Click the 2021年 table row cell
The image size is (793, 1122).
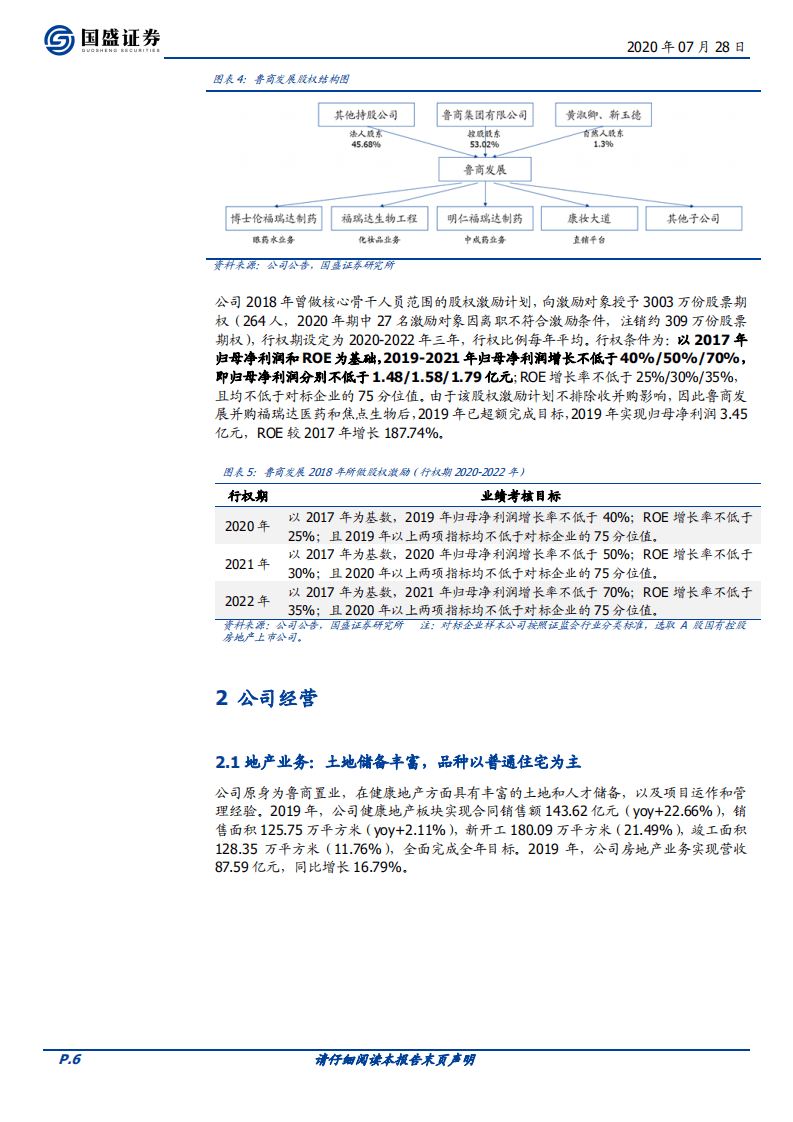[247, 564]
